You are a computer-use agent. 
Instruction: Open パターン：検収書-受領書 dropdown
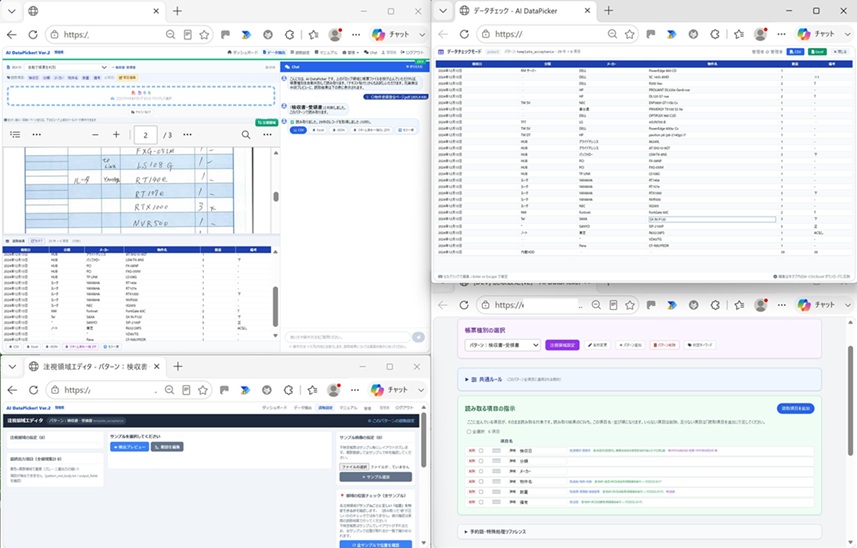pyautogui.click(x=502, y=345)
